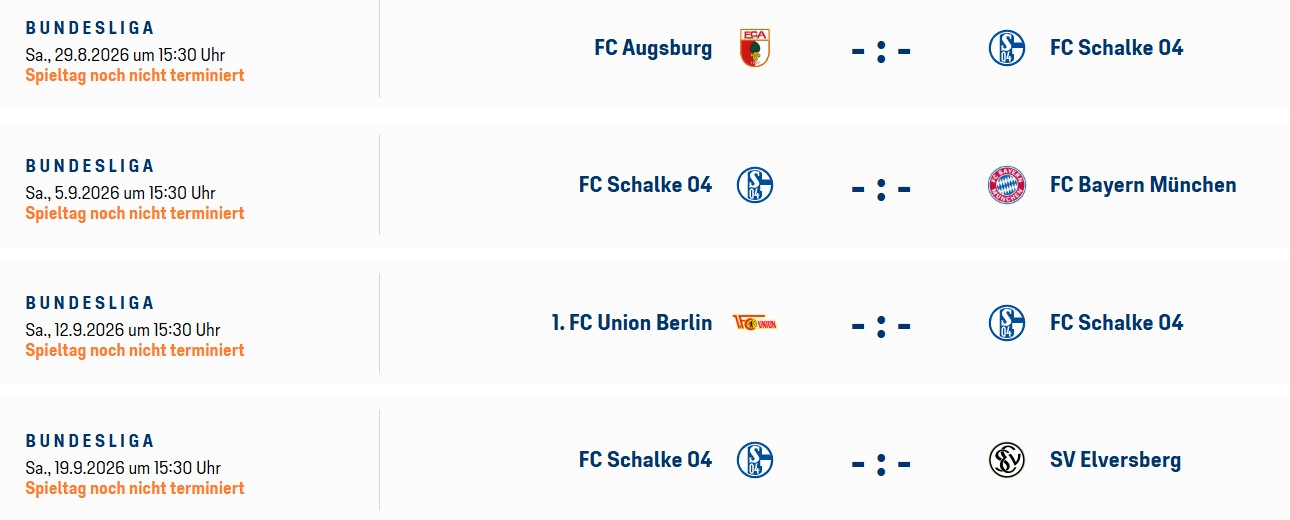
Task: Click the 1. FC Union Berlin logo
Action: click(x=755, y=322)
